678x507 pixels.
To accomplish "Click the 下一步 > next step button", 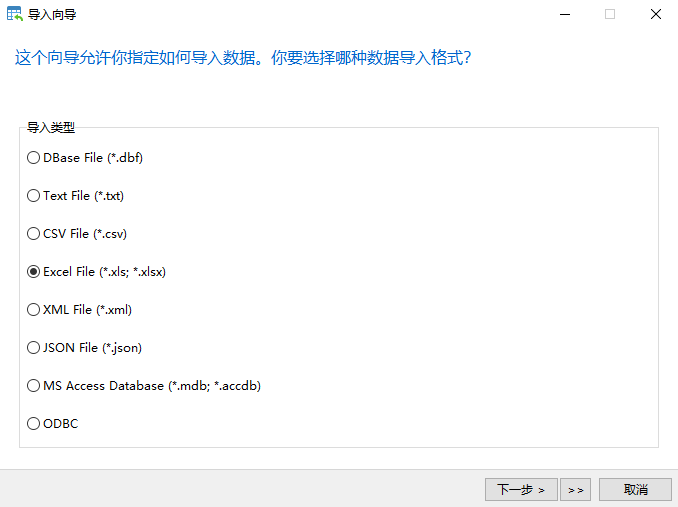I will coord(521,490).
